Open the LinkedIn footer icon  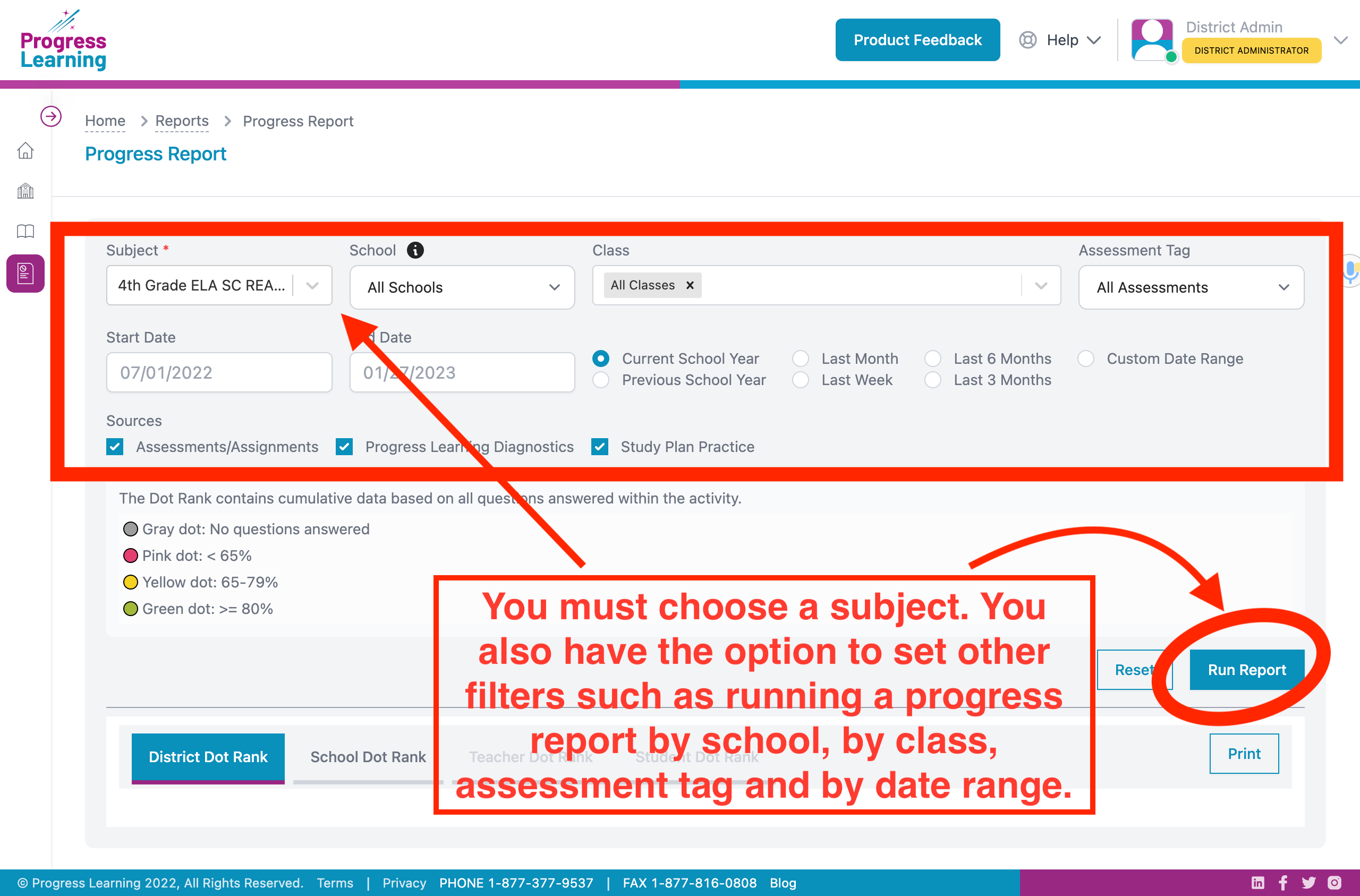tap(1257, 882)
